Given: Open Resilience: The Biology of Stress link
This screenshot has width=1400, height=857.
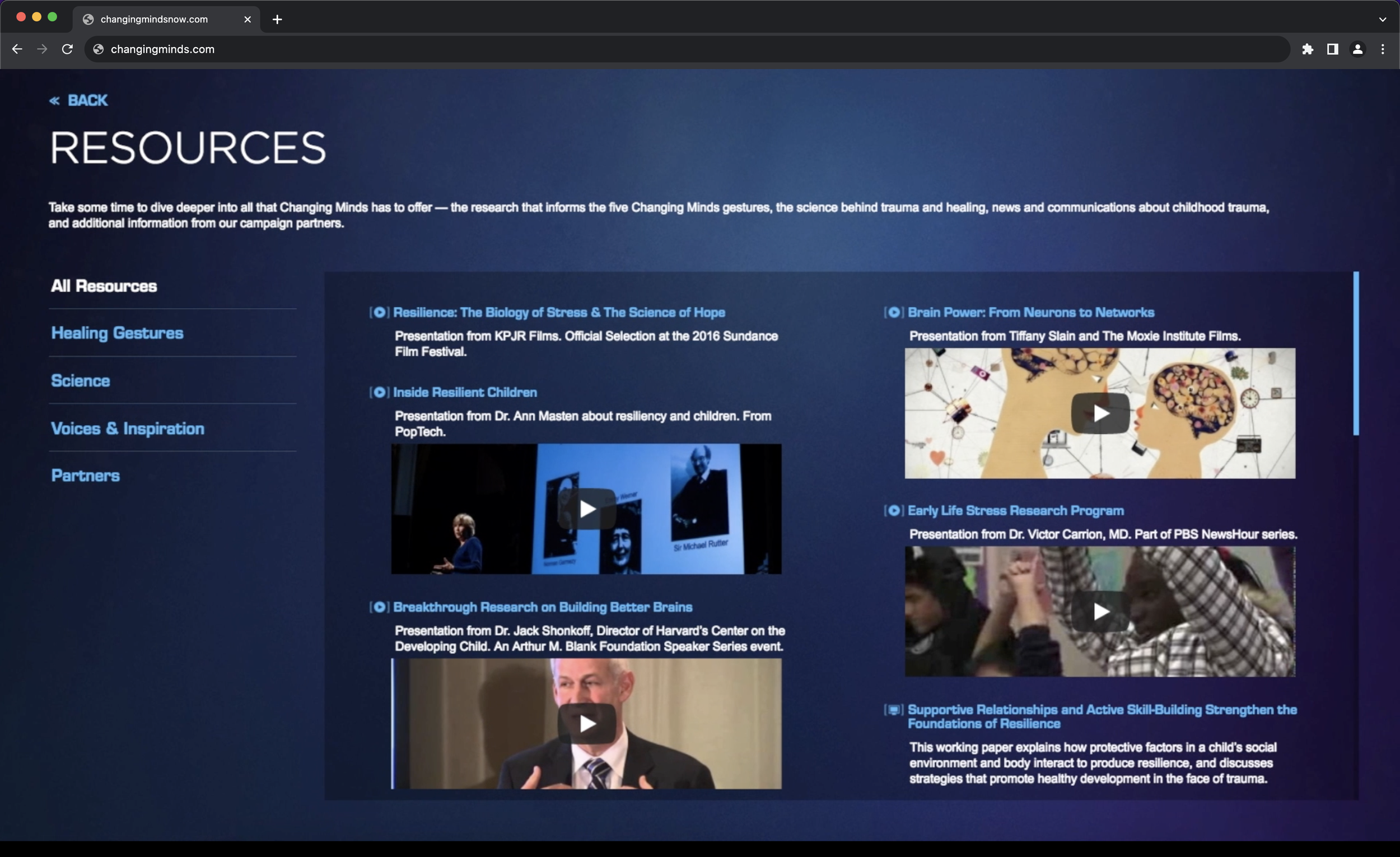Looking at the screenshot, I should click(x=558, y=313).
